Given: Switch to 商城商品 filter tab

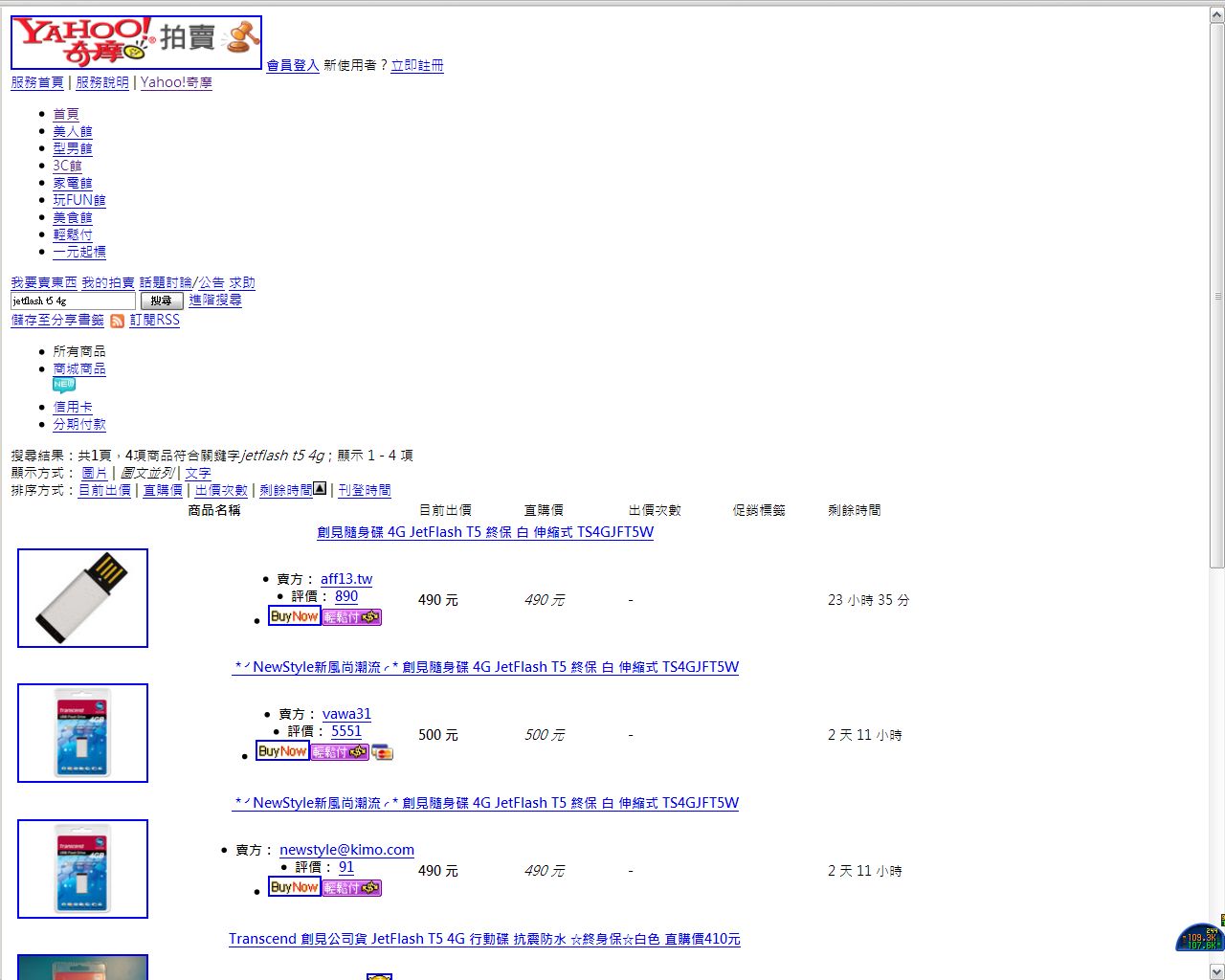Looking at the screenshot, I should [79, 368].
